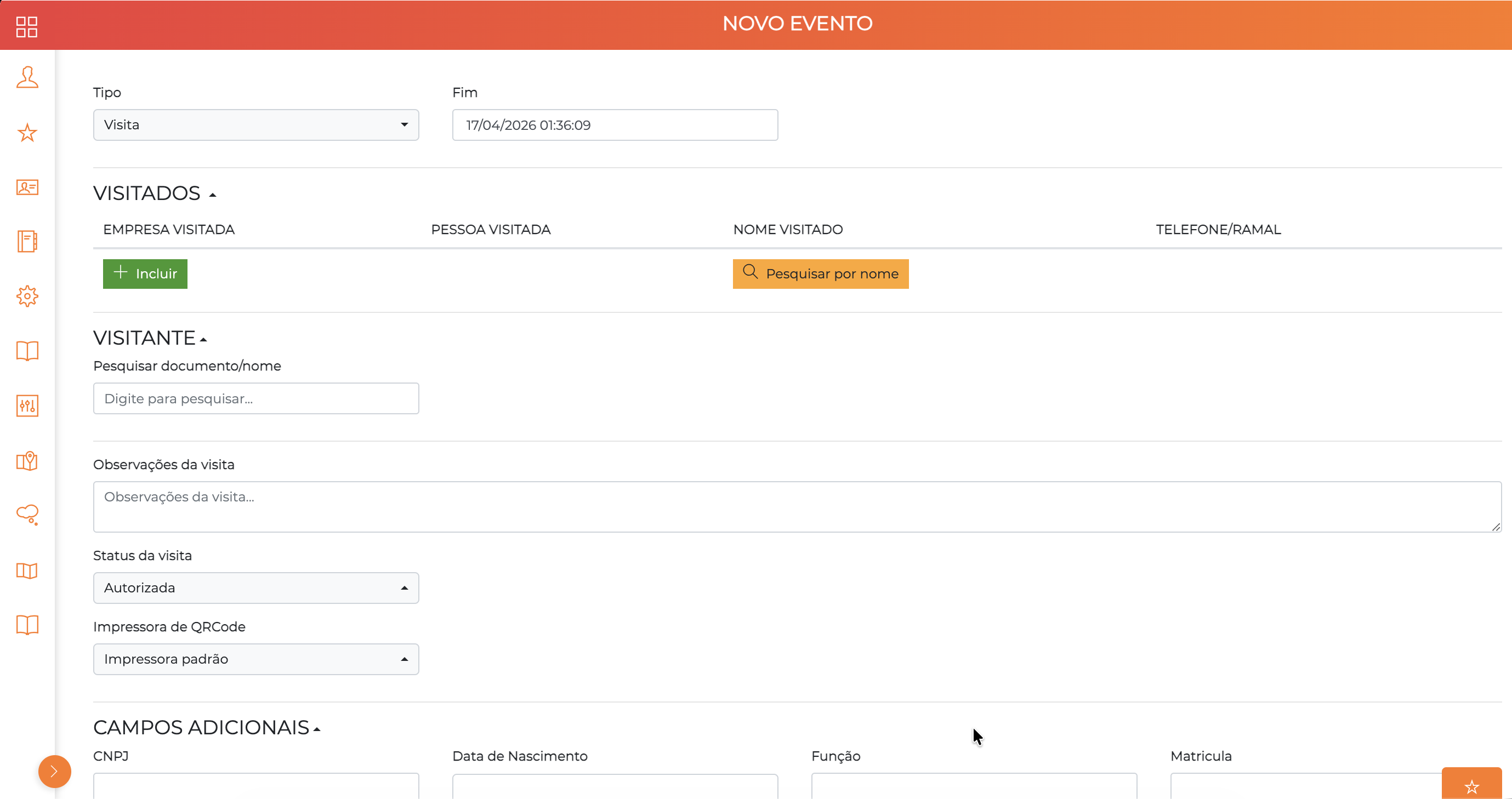Click the Fim date-time field

tap(615, 125)
